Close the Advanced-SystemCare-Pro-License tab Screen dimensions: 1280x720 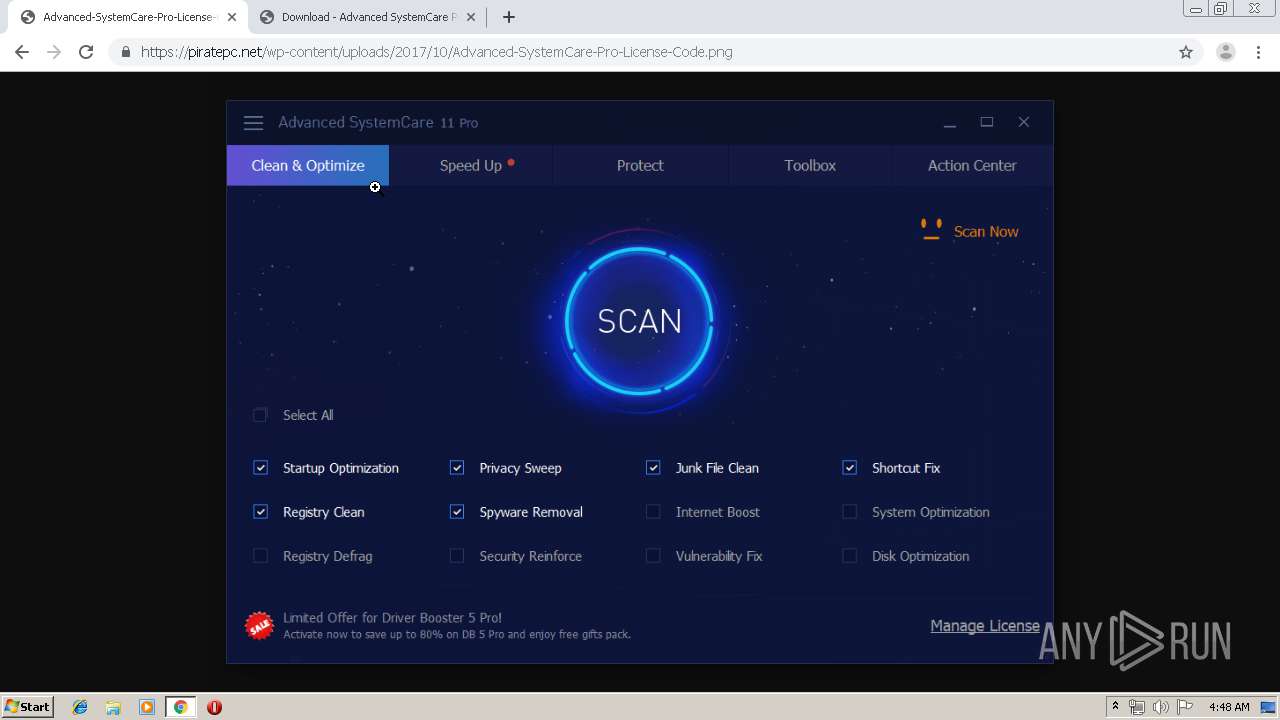232,17
